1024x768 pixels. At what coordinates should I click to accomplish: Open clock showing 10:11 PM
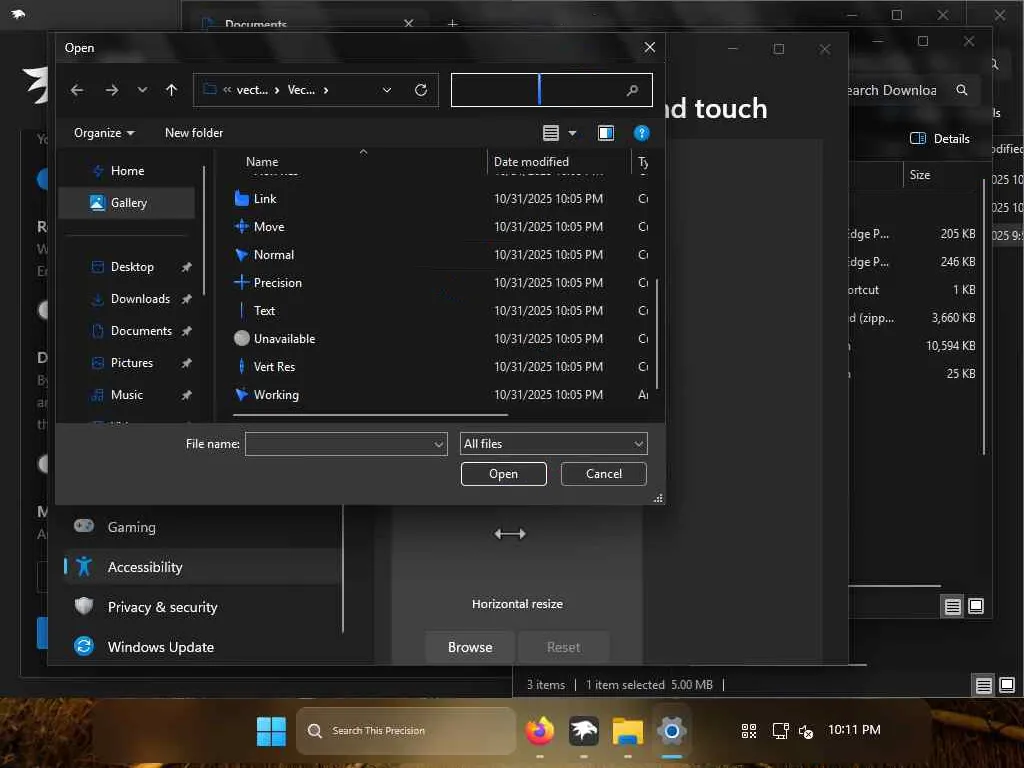tap(854, 730)
